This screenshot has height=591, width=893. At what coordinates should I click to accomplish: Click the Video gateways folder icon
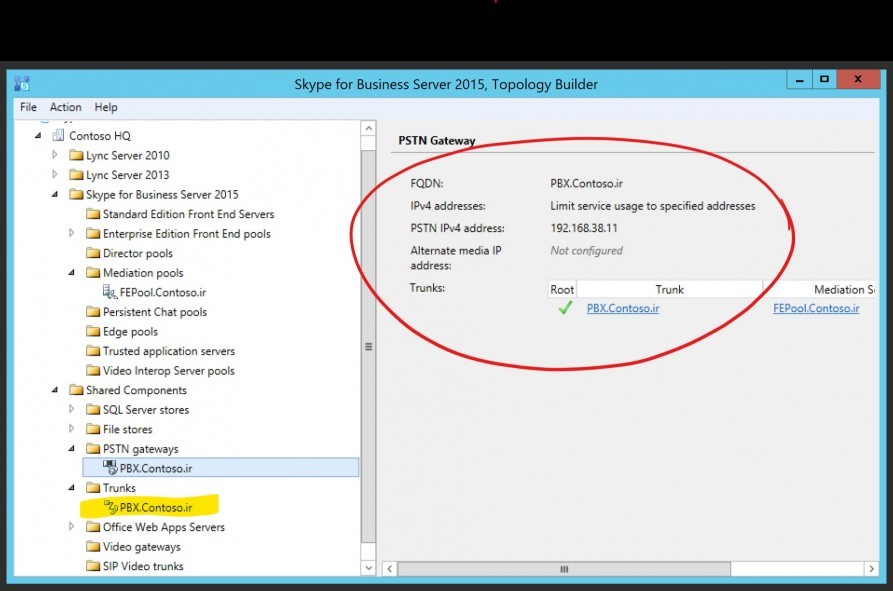click(93, 547)
